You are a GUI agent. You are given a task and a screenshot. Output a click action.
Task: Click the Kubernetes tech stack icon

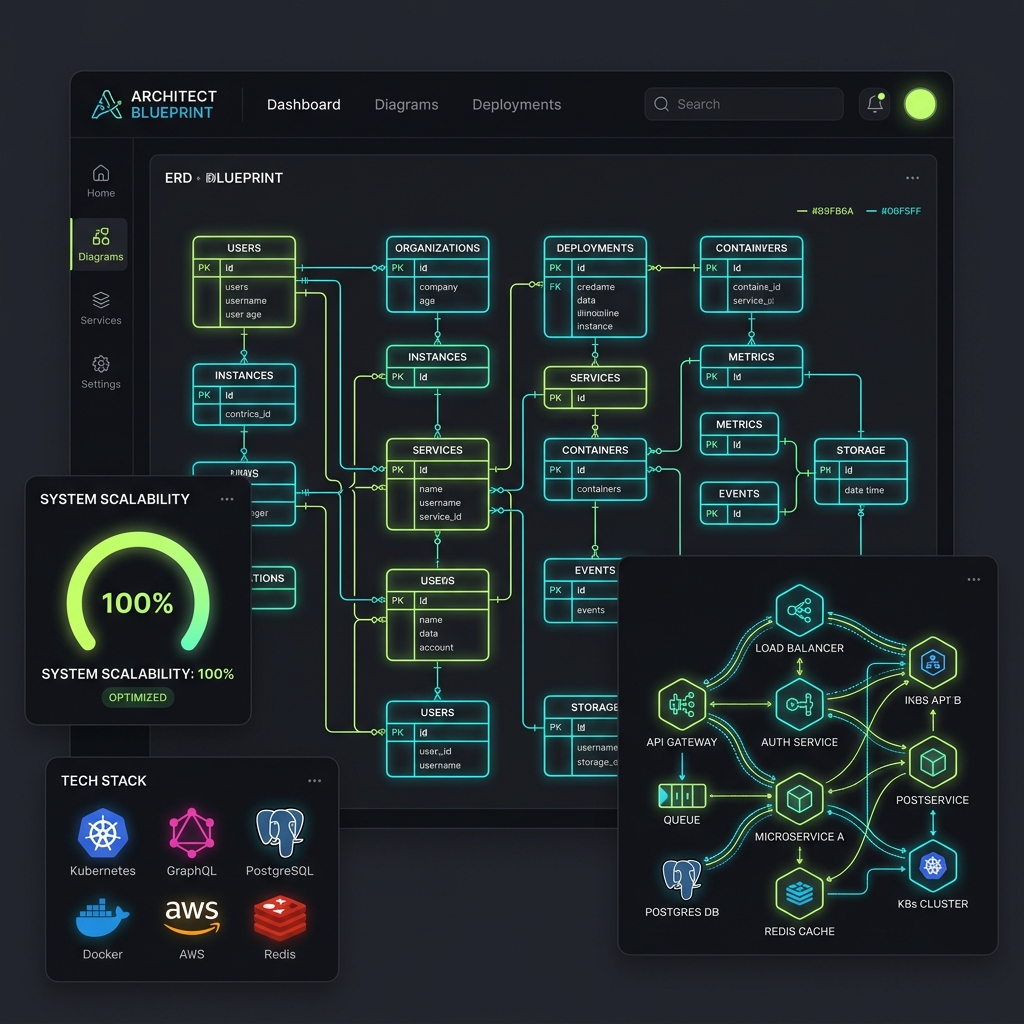click(x=103, y=833)
